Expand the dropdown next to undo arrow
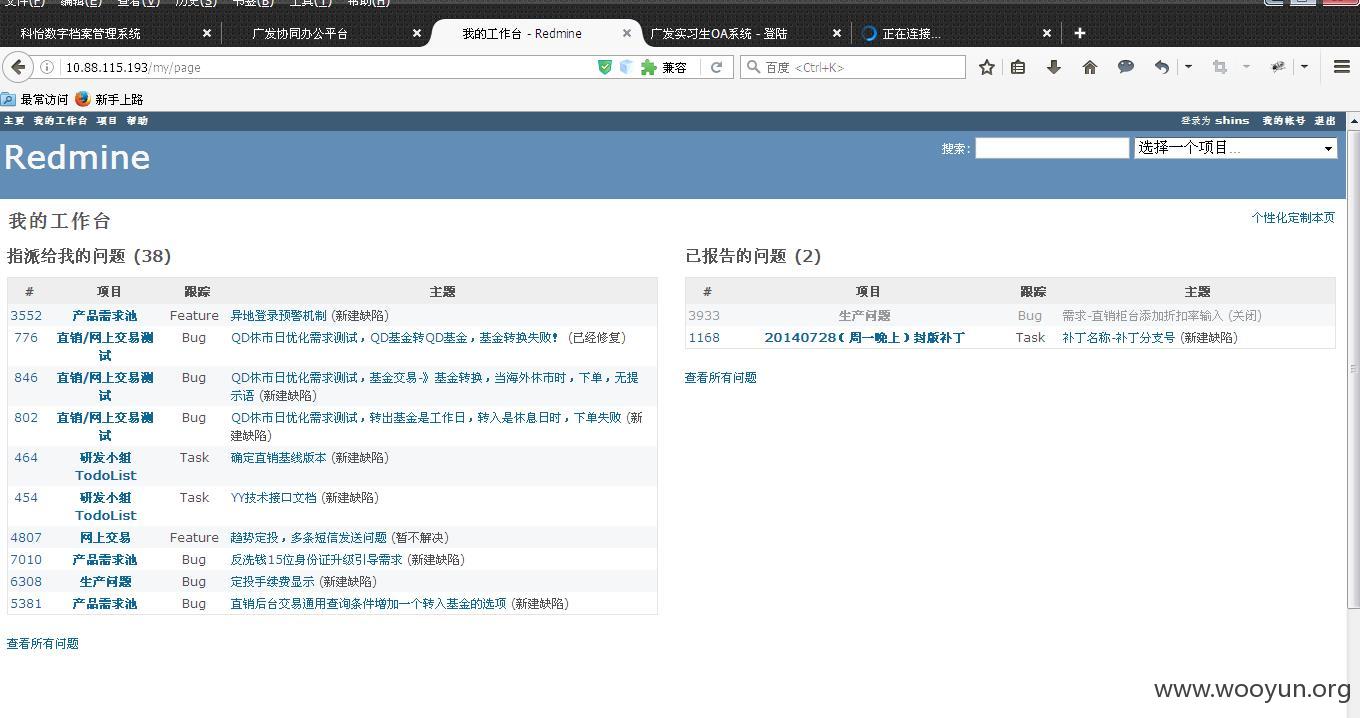Viewport: 1360px width, 718px height. pos(1188,67)
